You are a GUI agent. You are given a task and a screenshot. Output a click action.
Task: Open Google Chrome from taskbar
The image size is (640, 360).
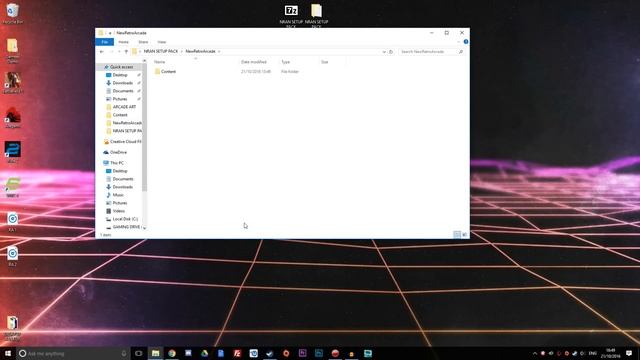(x=172, y=353)
